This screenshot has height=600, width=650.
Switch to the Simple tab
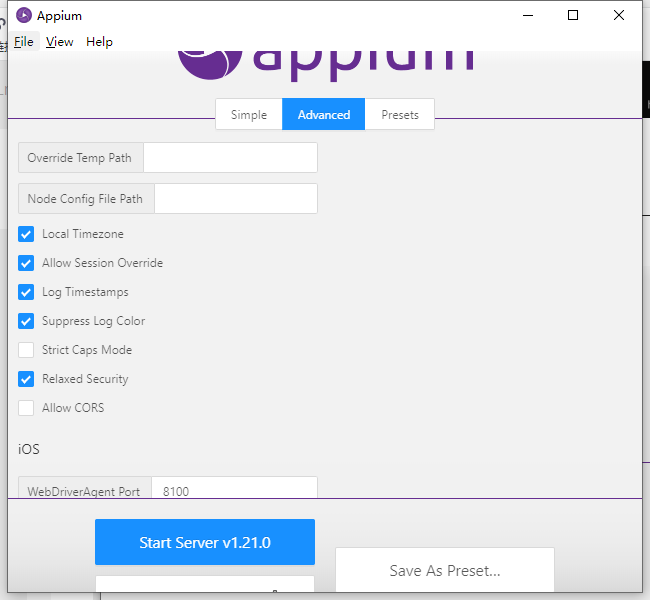[x=249, y=114]
